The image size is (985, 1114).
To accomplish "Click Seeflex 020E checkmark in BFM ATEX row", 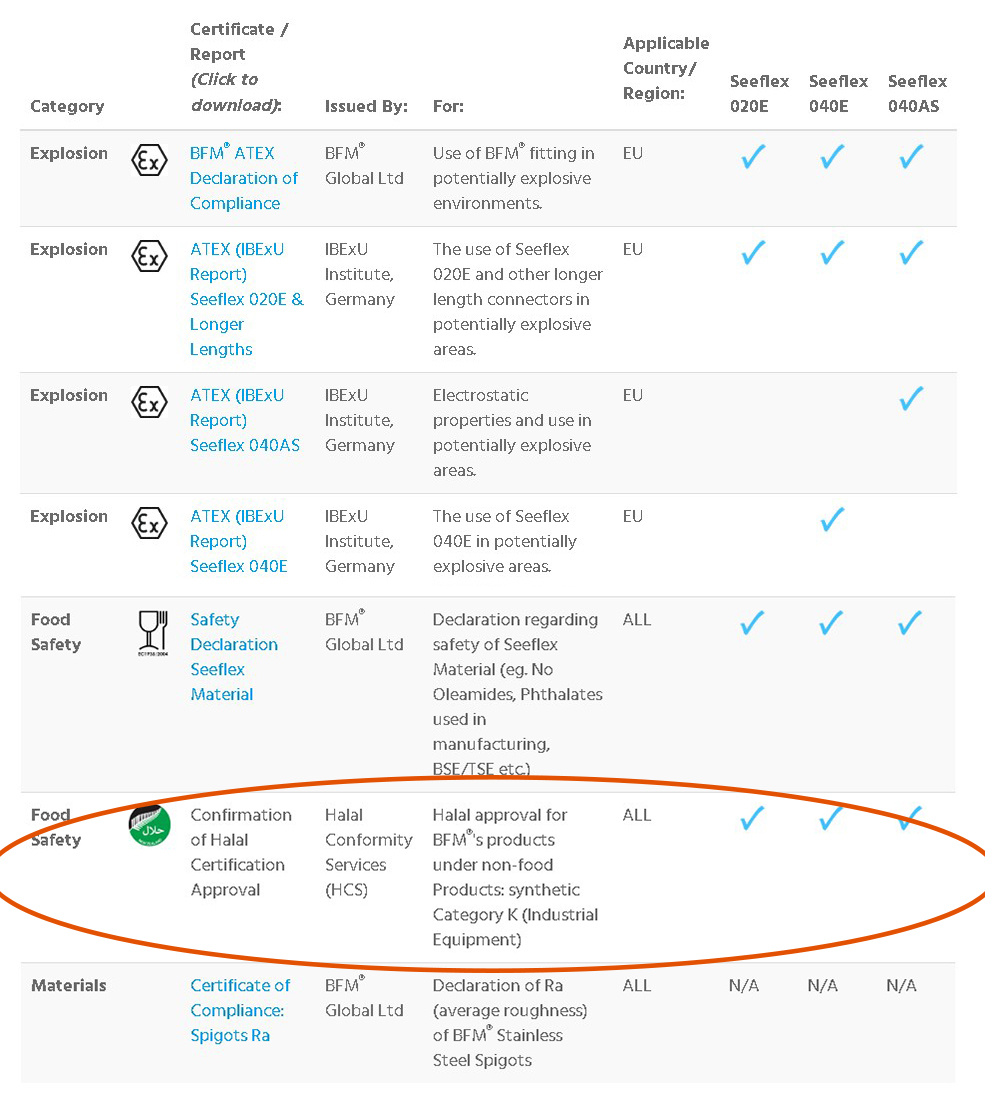I will [x=754, y=157].
